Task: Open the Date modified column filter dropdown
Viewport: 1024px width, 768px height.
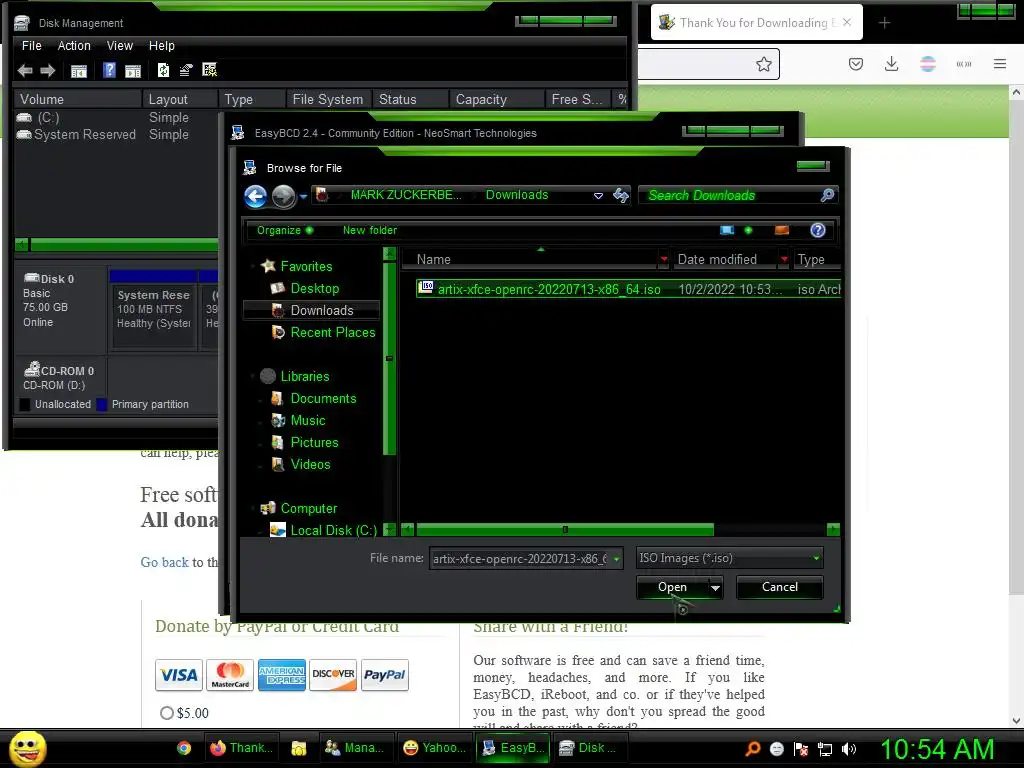Action: [784, 259]
